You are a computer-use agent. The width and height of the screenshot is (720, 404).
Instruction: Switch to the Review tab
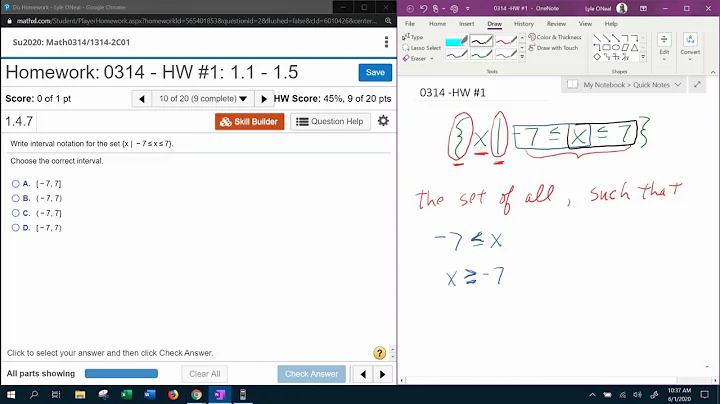pos(556,23)
